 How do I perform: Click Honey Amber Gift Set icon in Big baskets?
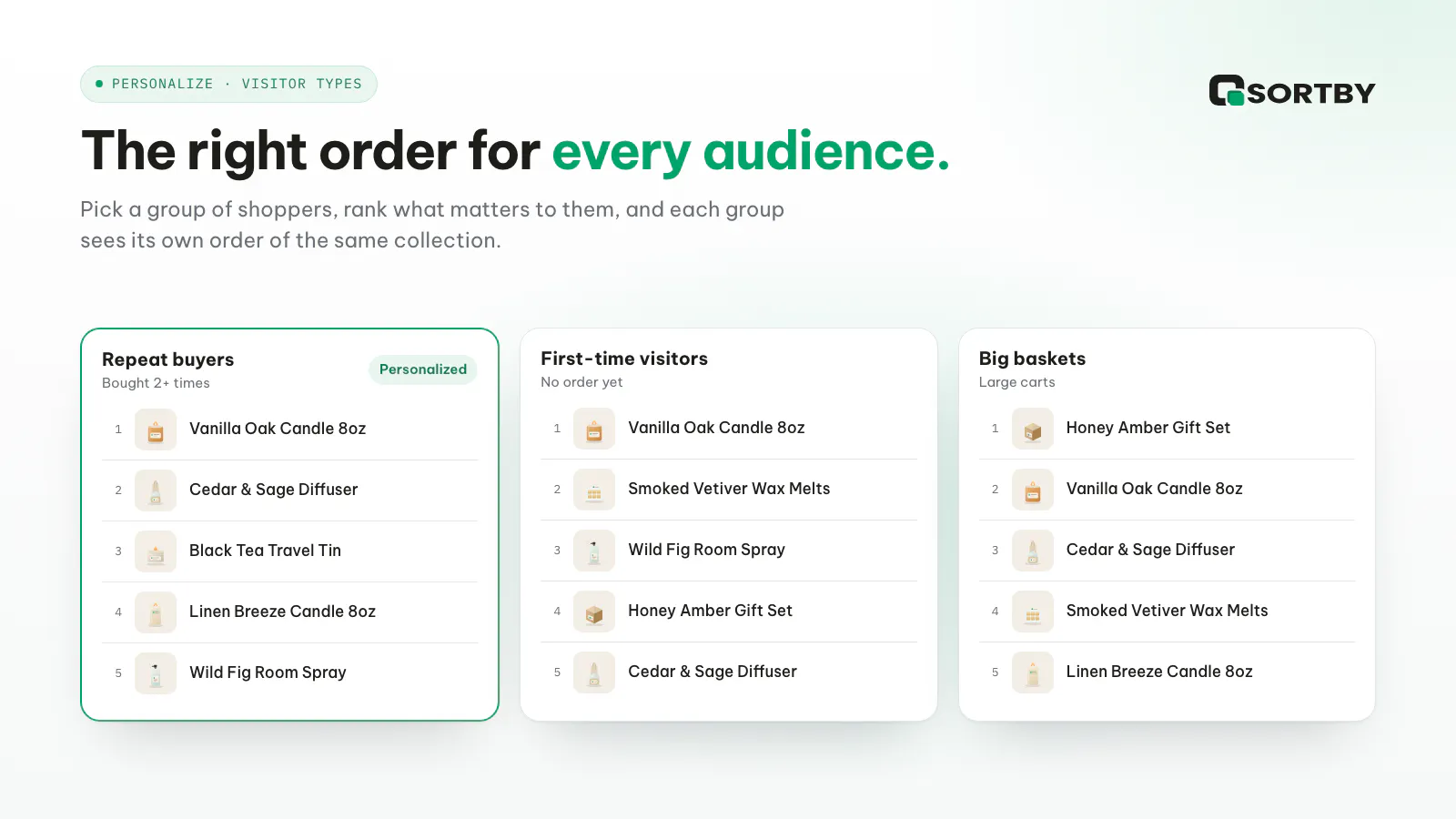[x=1033, y=429]
